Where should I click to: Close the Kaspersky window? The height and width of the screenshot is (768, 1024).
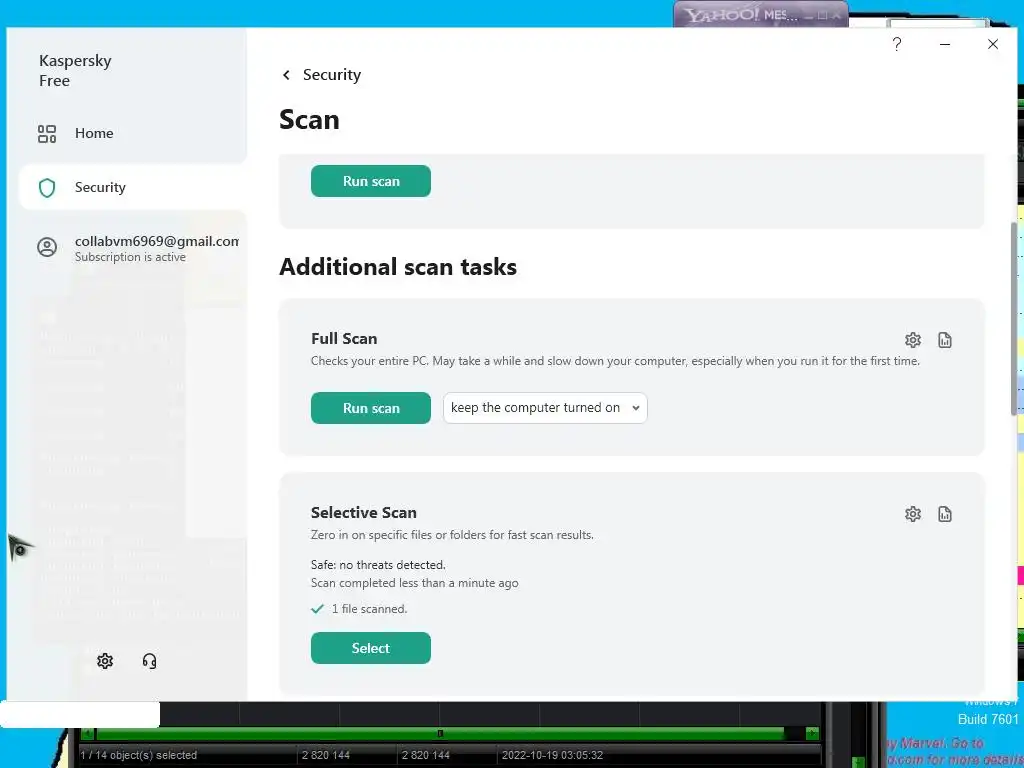coord(993,44)
